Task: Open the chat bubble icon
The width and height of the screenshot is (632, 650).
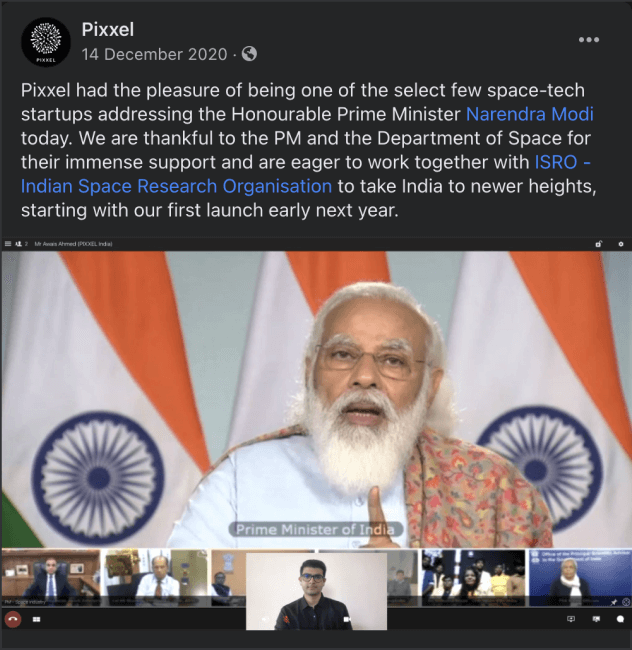Action: click(620, 619)
